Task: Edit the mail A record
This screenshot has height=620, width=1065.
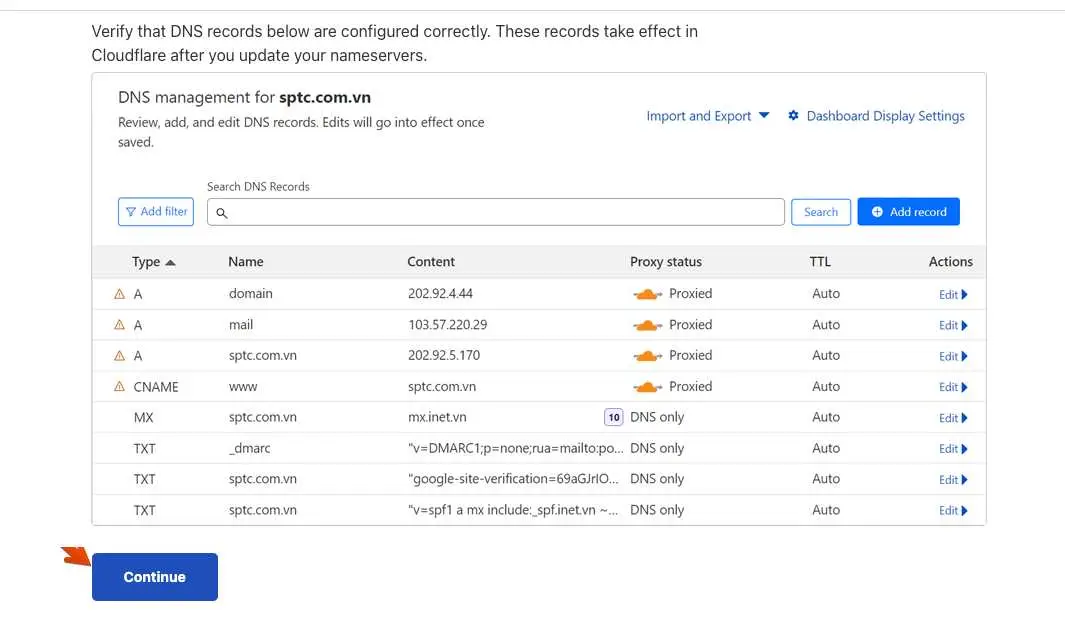Action: pos(953,325)
